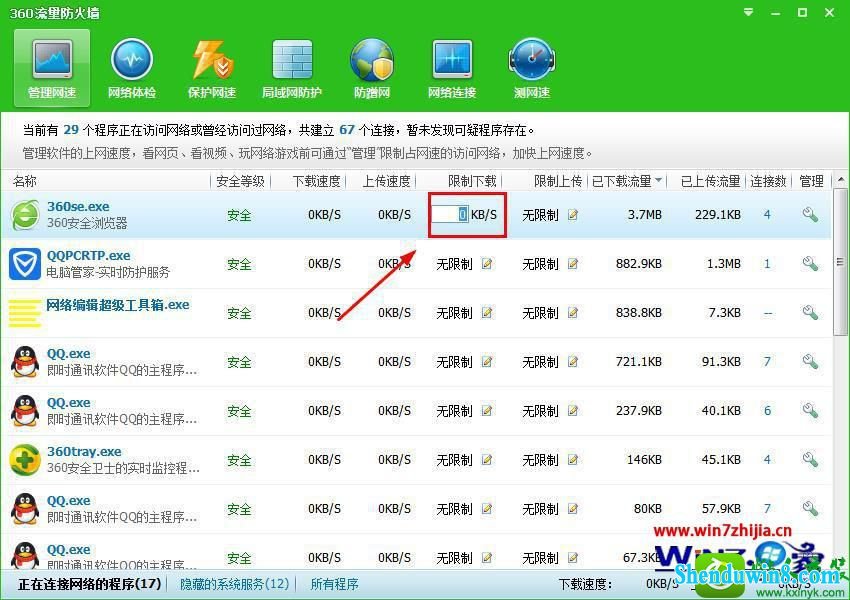Select the 838.8KB downloaded value
The width and height of the screenshot is (850, 600).
click(x=639, y=313)
